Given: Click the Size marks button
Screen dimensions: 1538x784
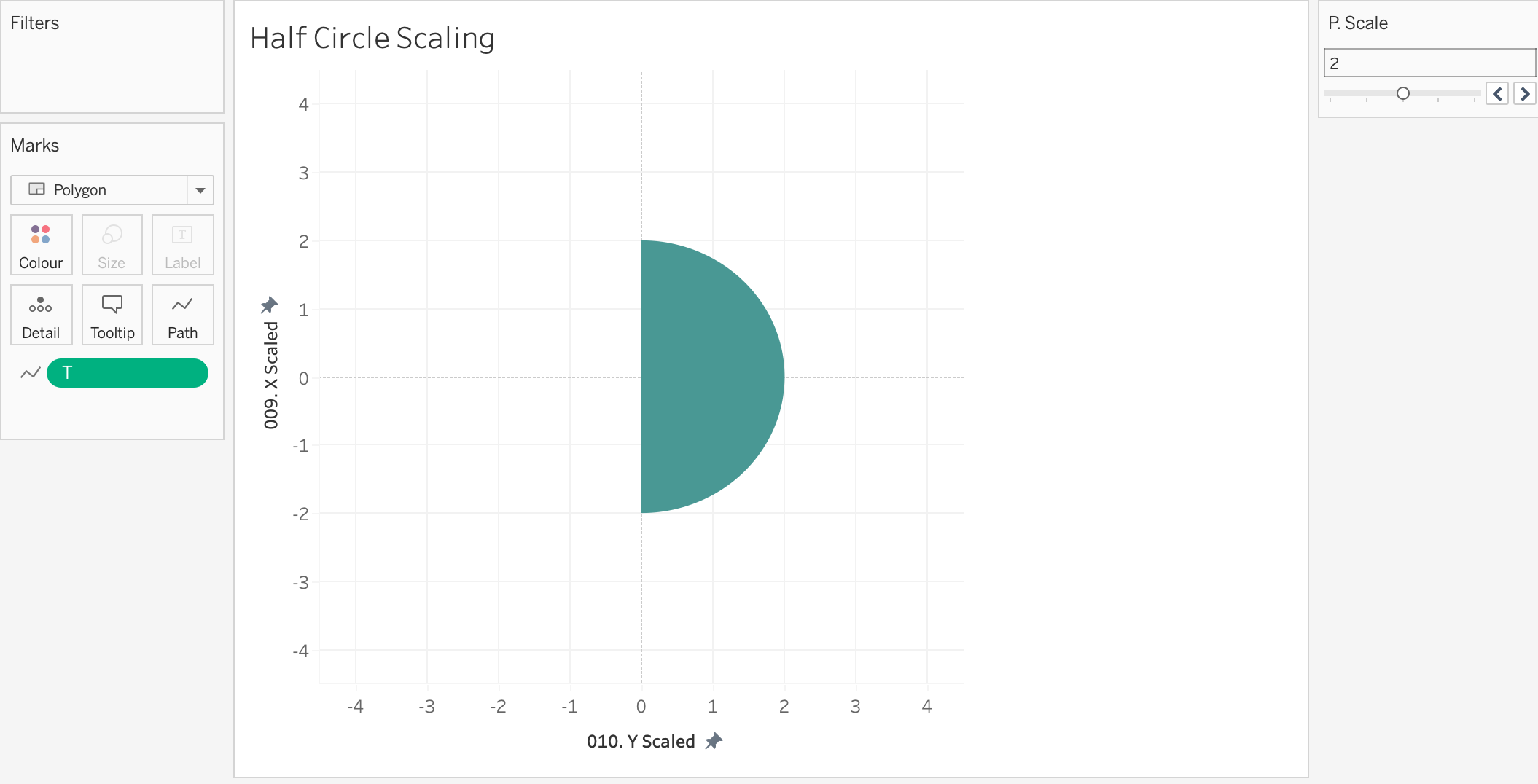Looking at the screenshot, I should (x=112, y=245).
